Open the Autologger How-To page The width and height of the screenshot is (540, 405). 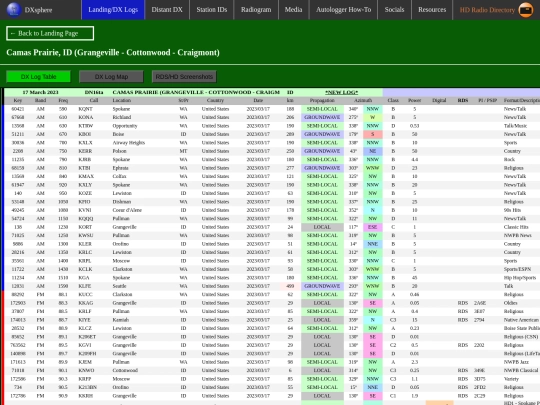pyautogui.click(x=343, y=10)
